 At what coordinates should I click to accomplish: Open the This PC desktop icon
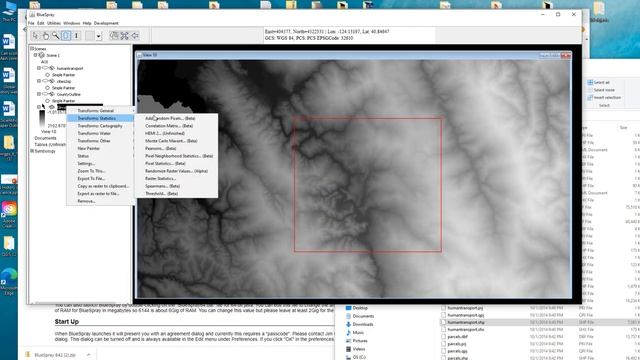coord(9,11)
